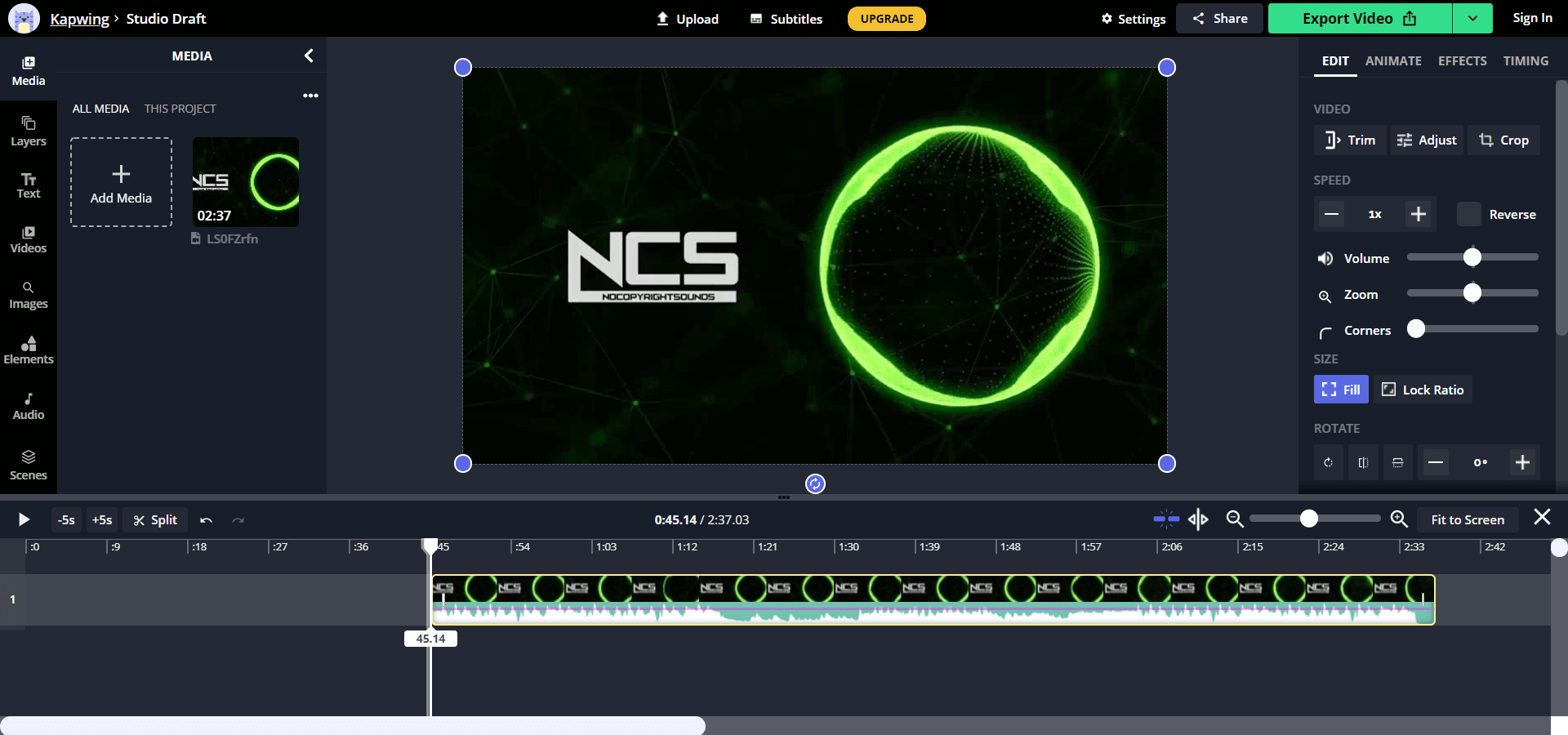The height and width of the screenshot is (735, 1568).
Task: Close the timeline with X
Action: coord(1542,517)
